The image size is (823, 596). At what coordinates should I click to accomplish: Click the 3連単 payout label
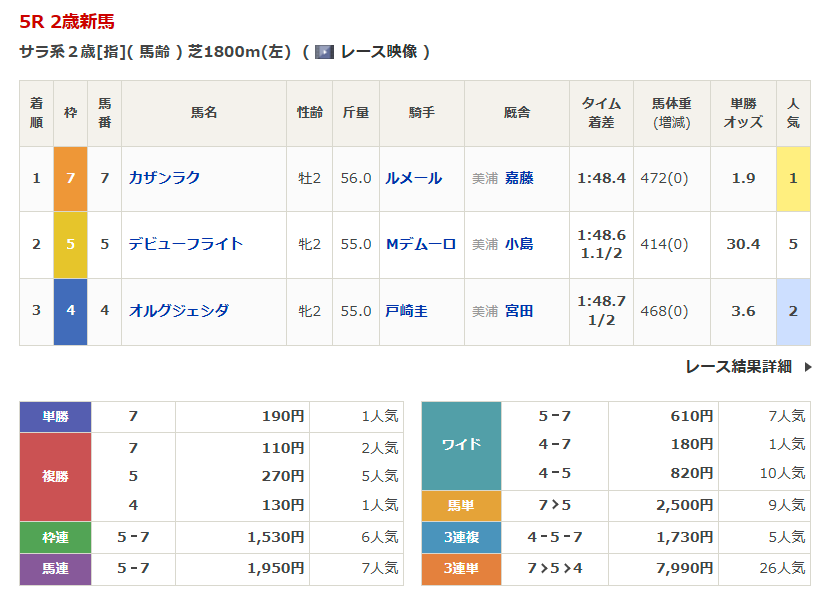(461, 568)
